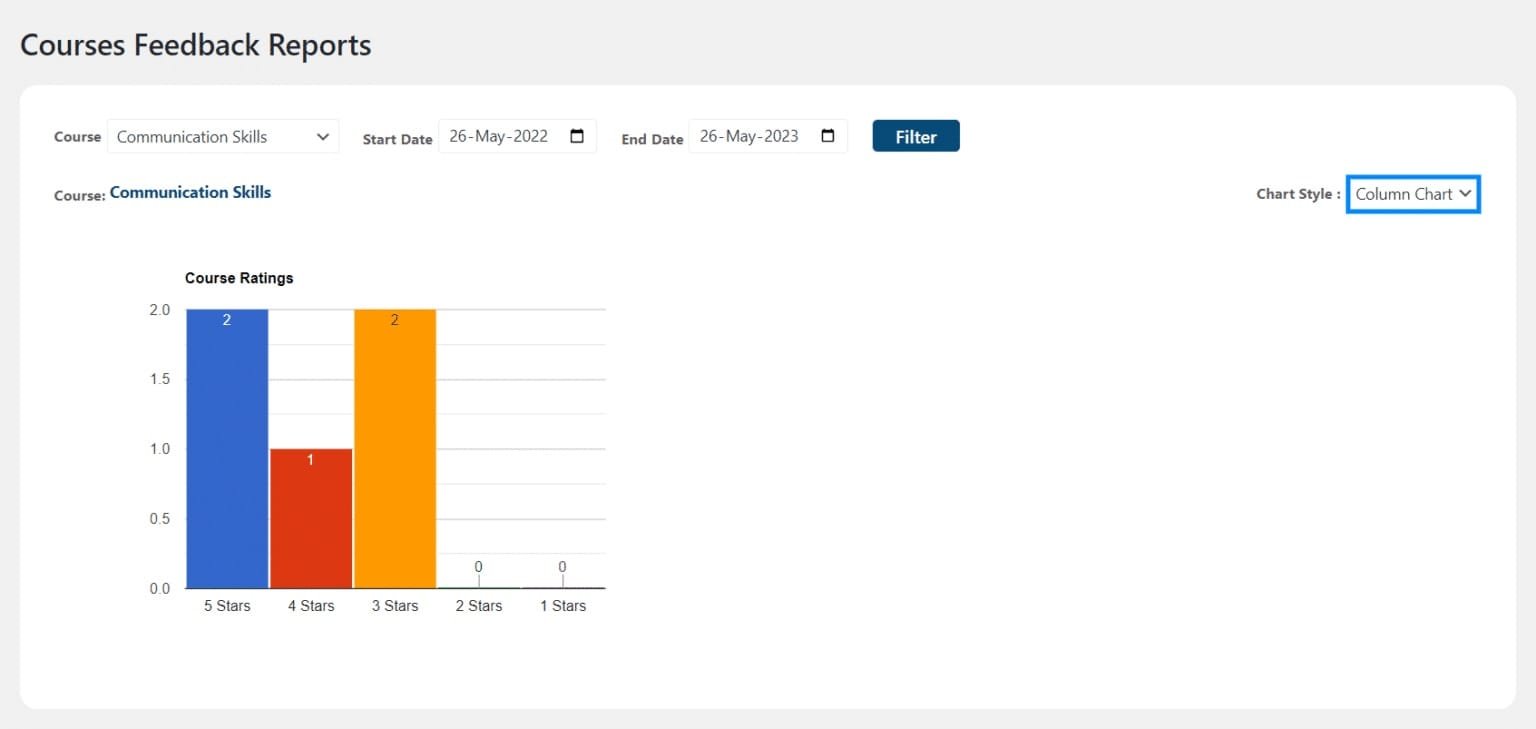Click the Start Date label

coord(397,140)
